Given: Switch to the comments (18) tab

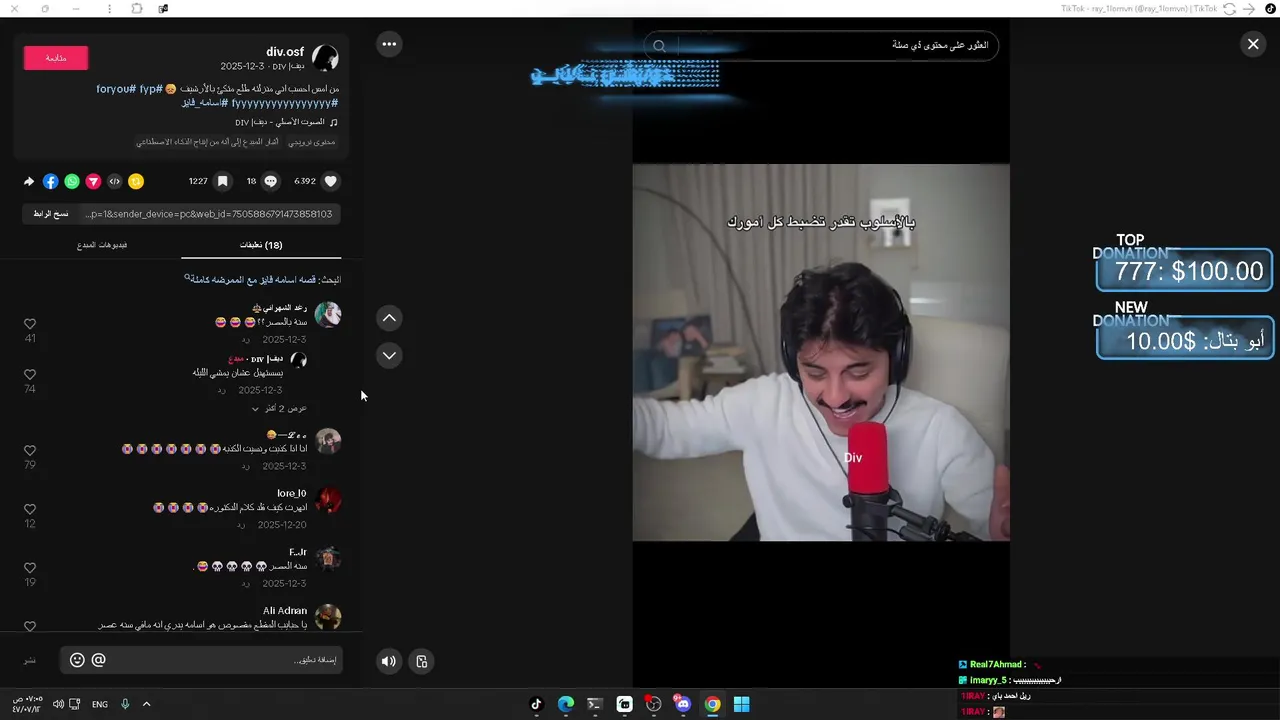Looking at the screenshot, I should 261,245.
